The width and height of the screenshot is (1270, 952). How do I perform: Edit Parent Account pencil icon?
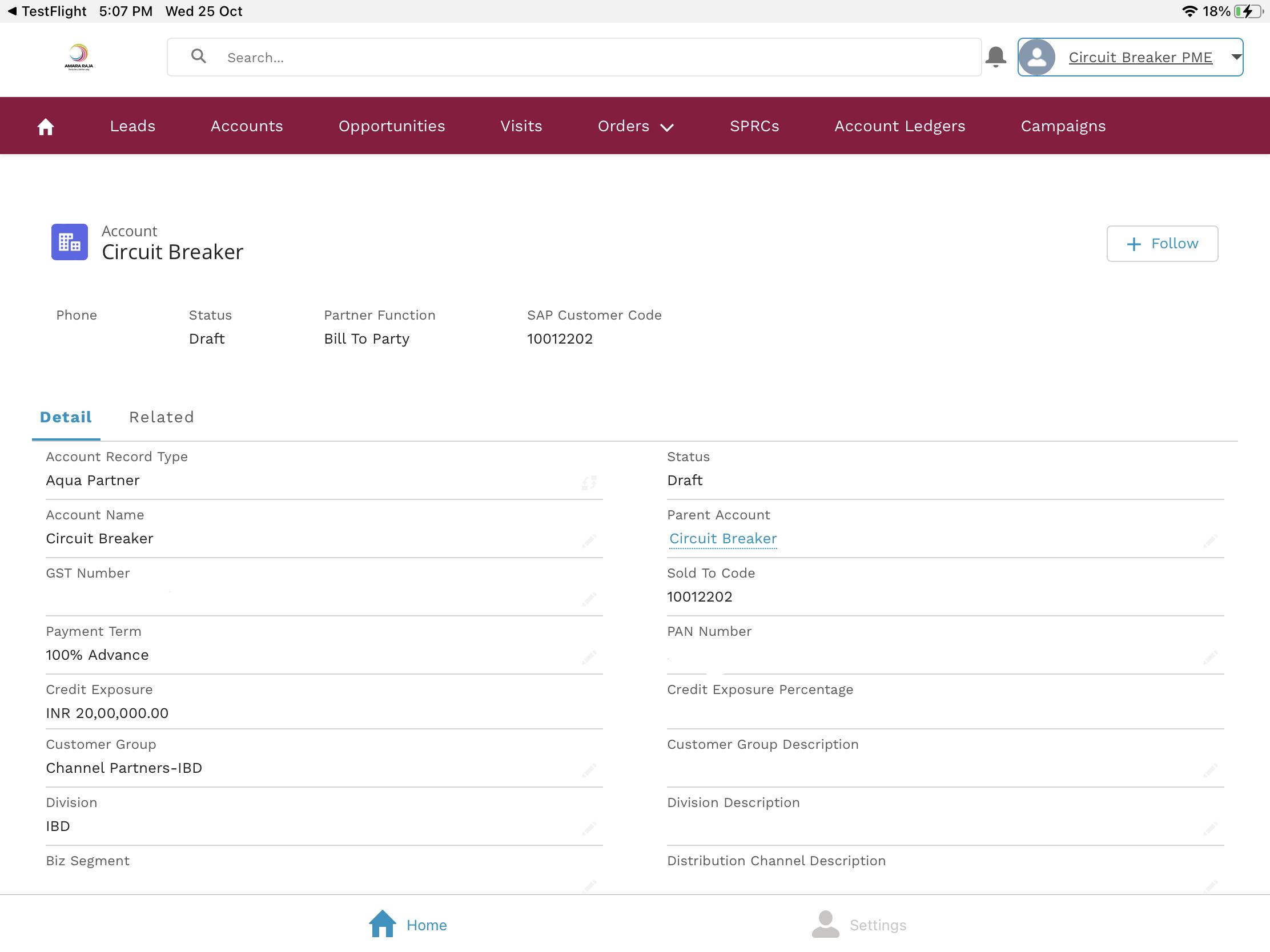[1210, 540]
